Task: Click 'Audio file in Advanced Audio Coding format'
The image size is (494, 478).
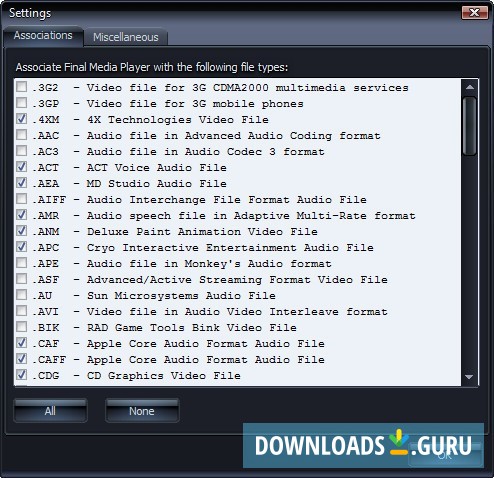Action: (x=234, y=136)
